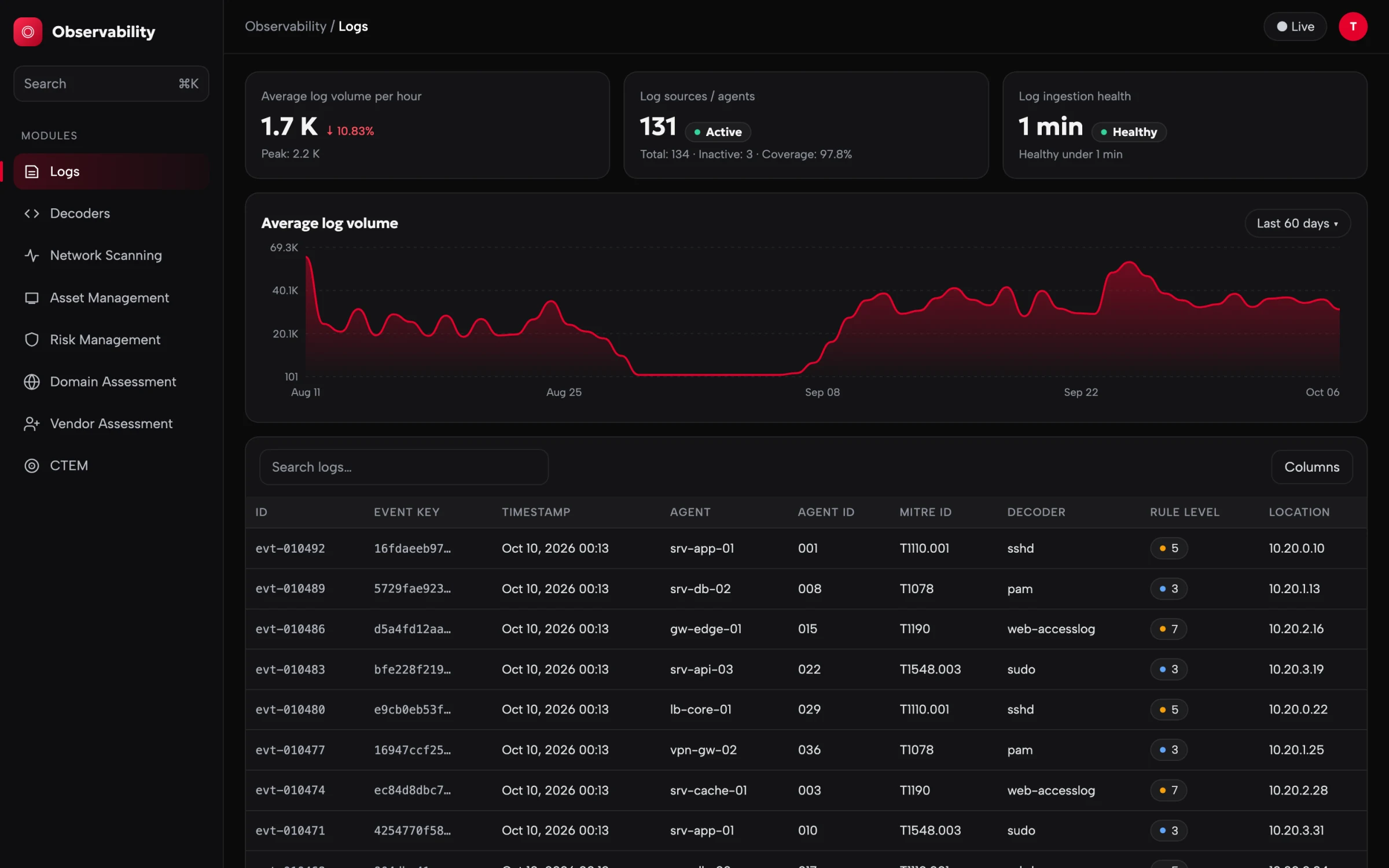Select the Network Scanning pulse icon
Screen dimensions: 1389x868
pos(32,255)
